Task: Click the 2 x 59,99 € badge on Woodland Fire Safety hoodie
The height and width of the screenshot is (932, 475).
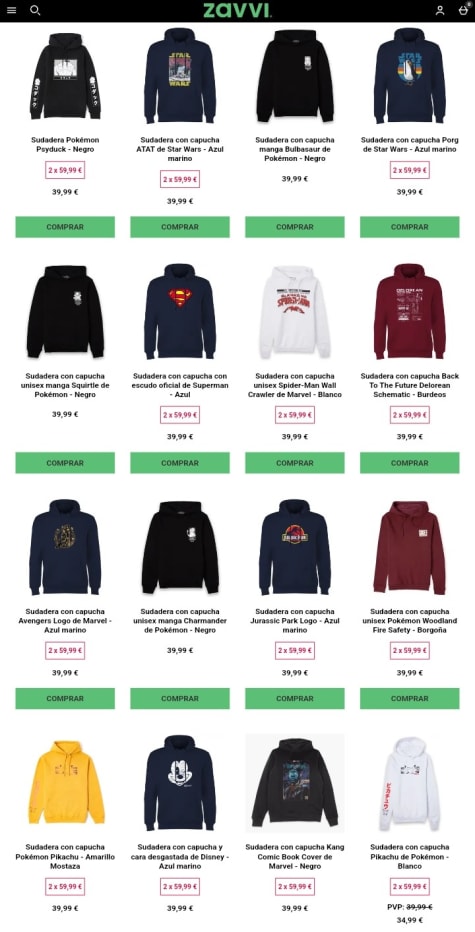Action: pos(410,651)
